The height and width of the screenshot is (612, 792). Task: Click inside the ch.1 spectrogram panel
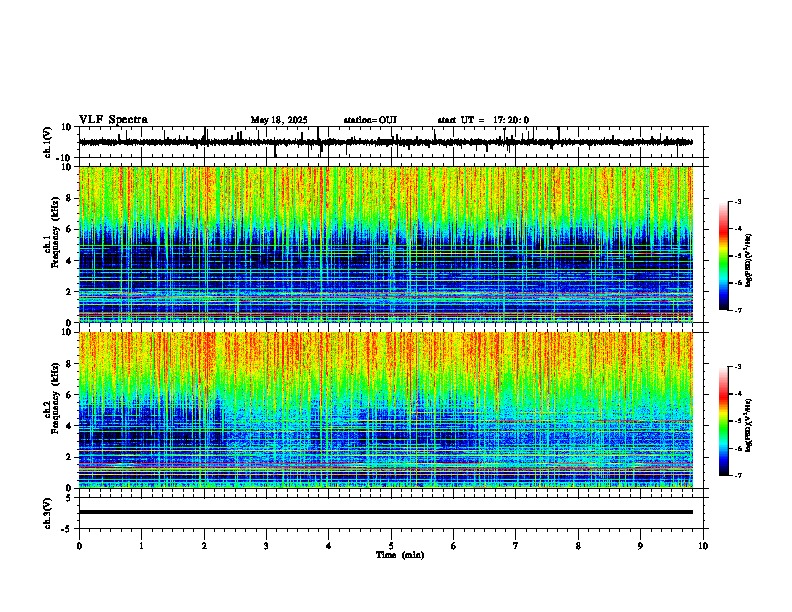[x=385, y=244]
